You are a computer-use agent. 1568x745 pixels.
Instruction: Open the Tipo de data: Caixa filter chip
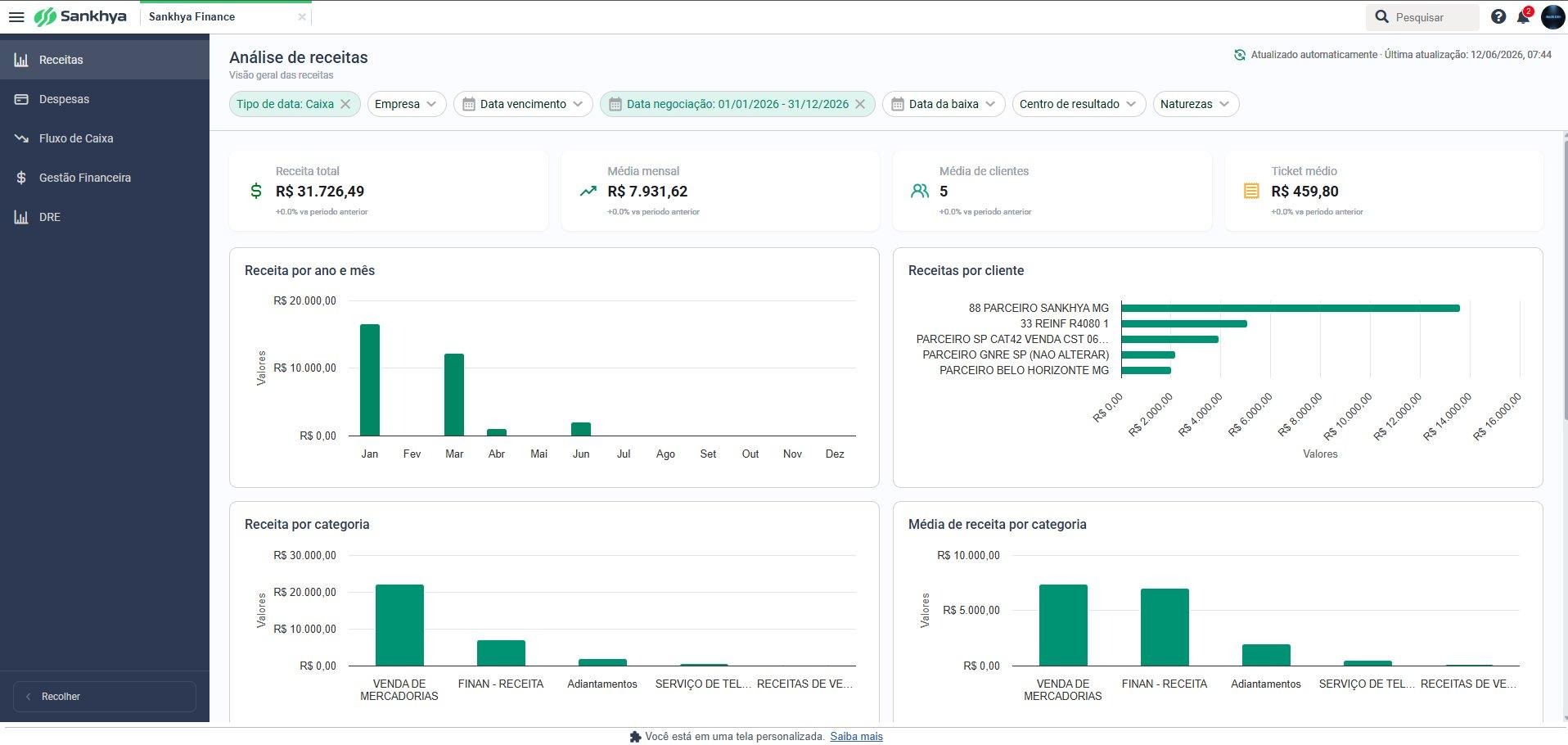(x=285, y=104)
